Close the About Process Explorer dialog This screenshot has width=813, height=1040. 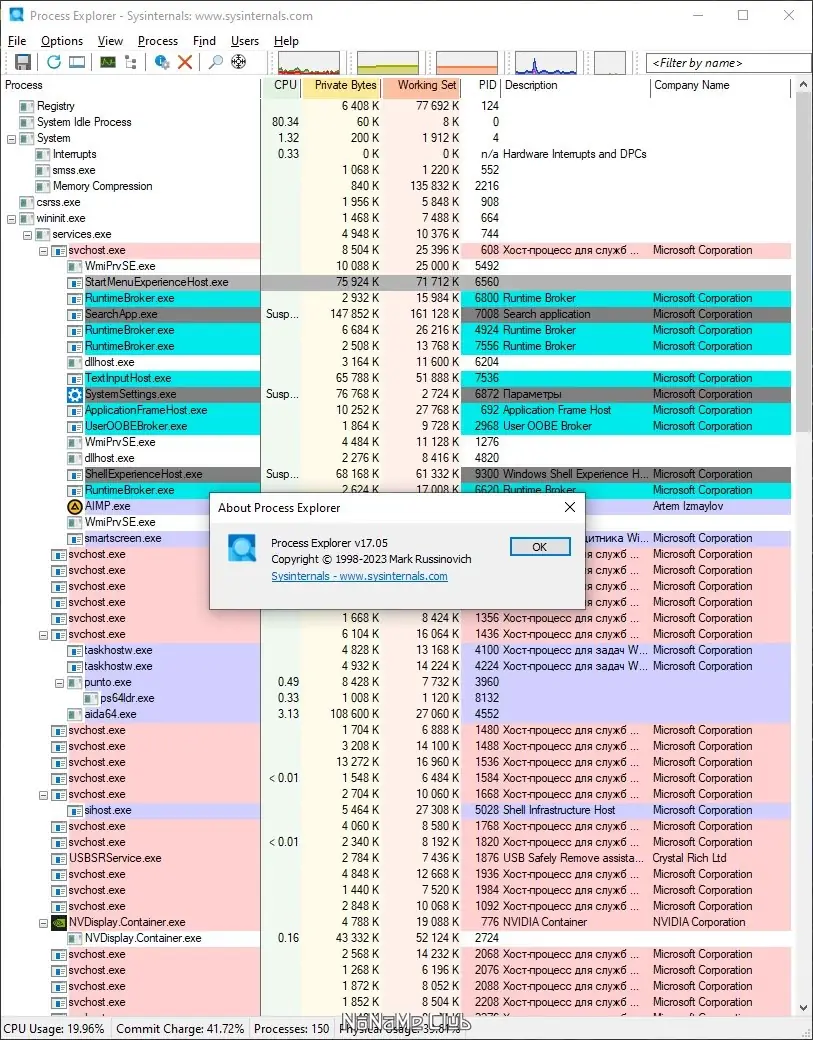(570, 507)
